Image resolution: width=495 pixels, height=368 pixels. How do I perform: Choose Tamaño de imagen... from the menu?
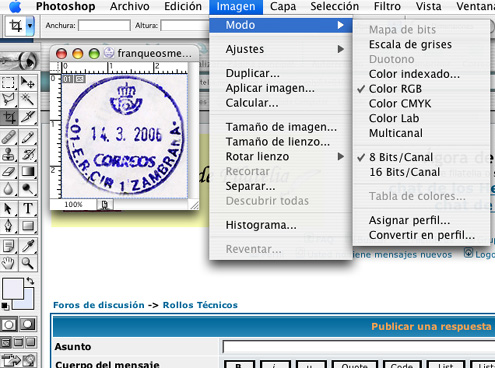(x=281, y=127)
